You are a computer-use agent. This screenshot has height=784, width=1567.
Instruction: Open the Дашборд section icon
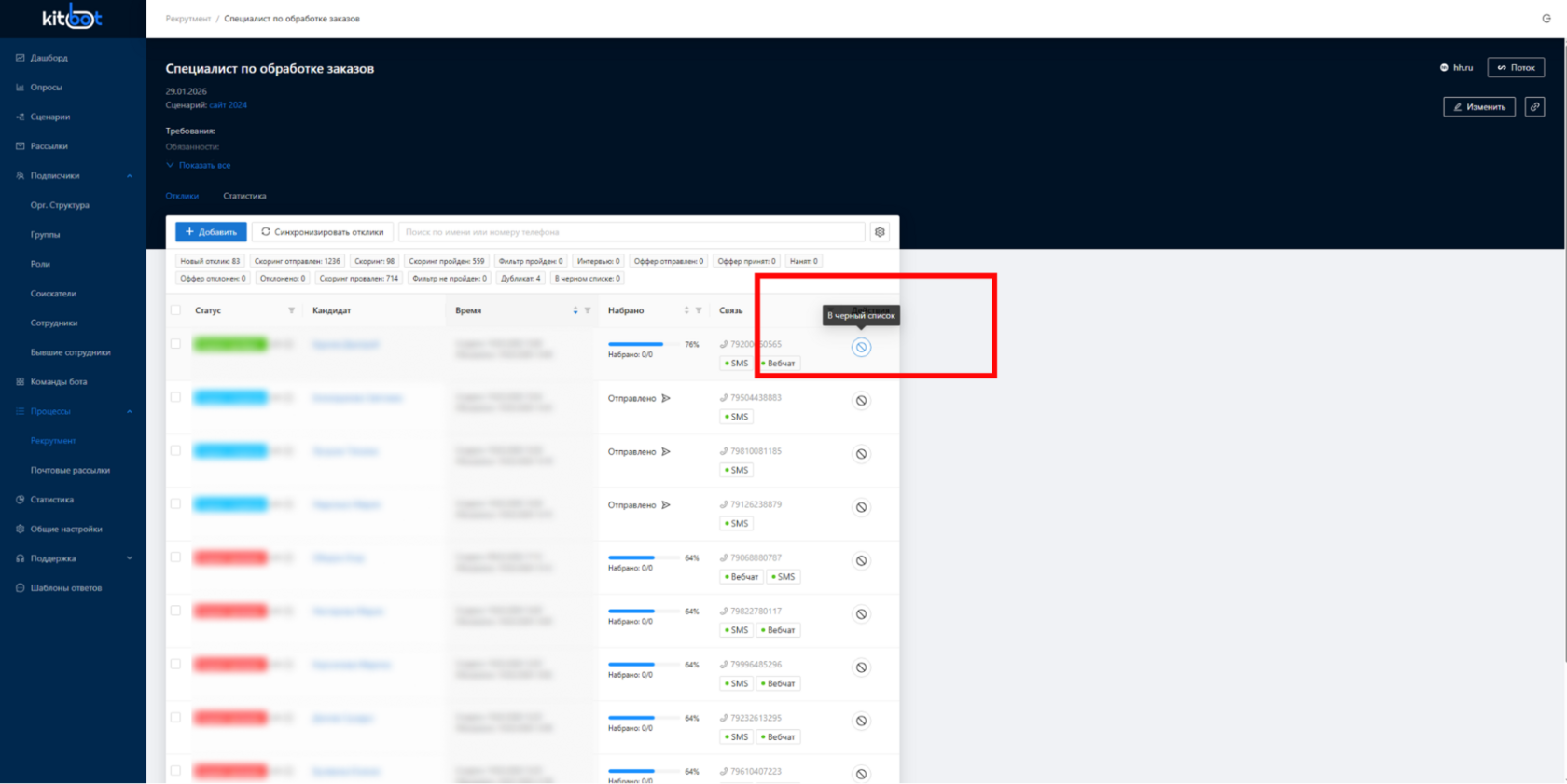pos(20,58)
